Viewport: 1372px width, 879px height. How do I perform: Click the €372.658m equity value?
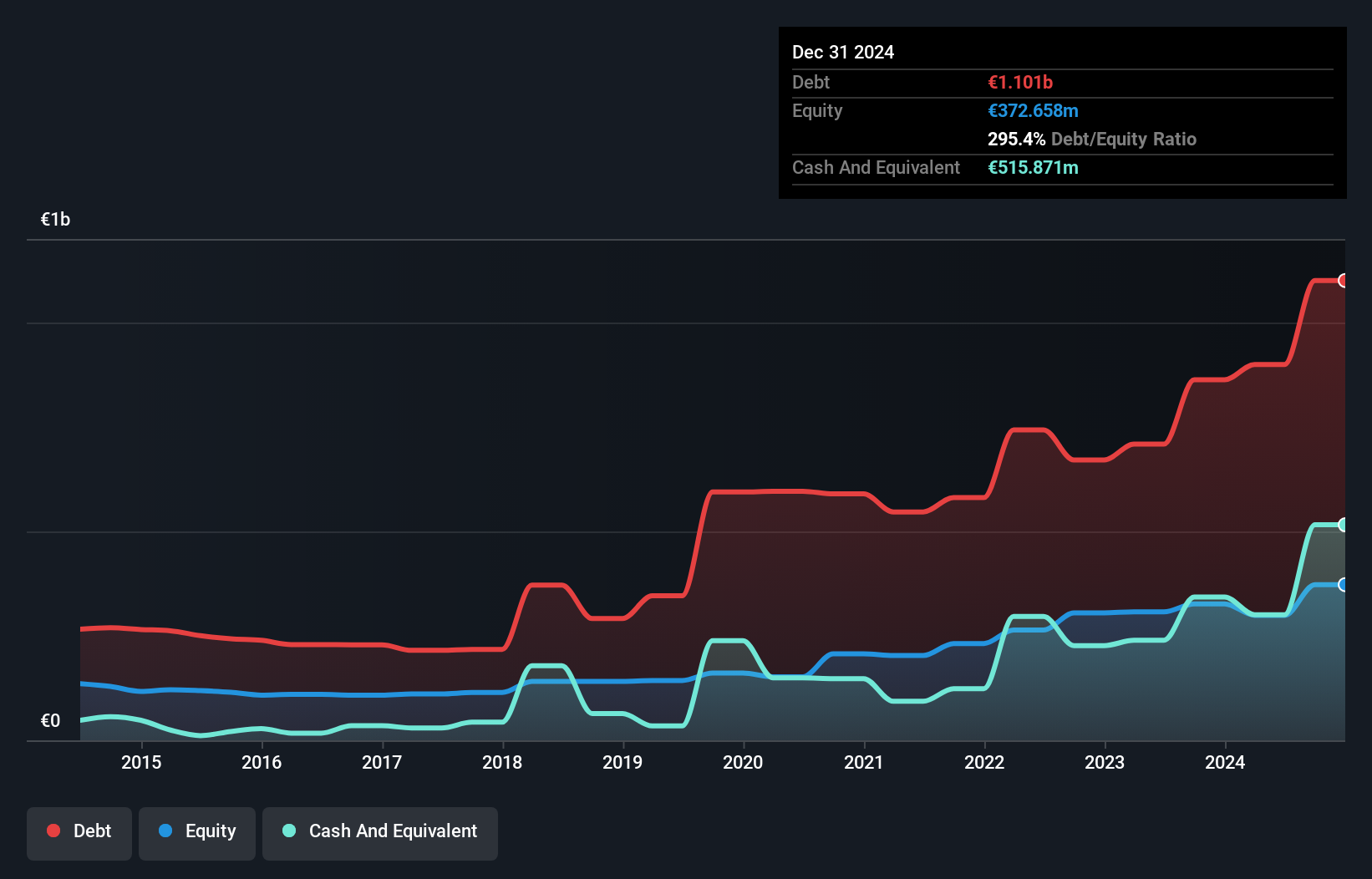[1033, 110]
